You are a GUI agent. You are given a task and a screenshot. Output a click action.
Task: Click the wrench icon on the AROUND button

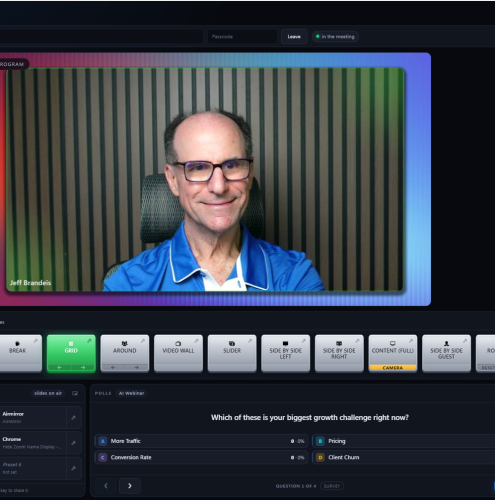[x=143, y=341]
